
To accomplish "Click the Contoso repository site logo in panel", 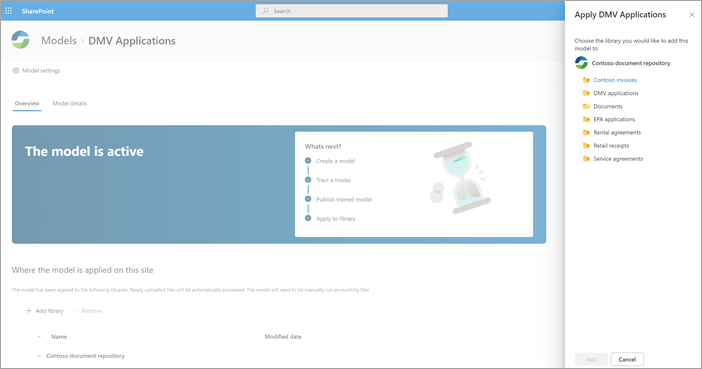I will pos(581,63).
